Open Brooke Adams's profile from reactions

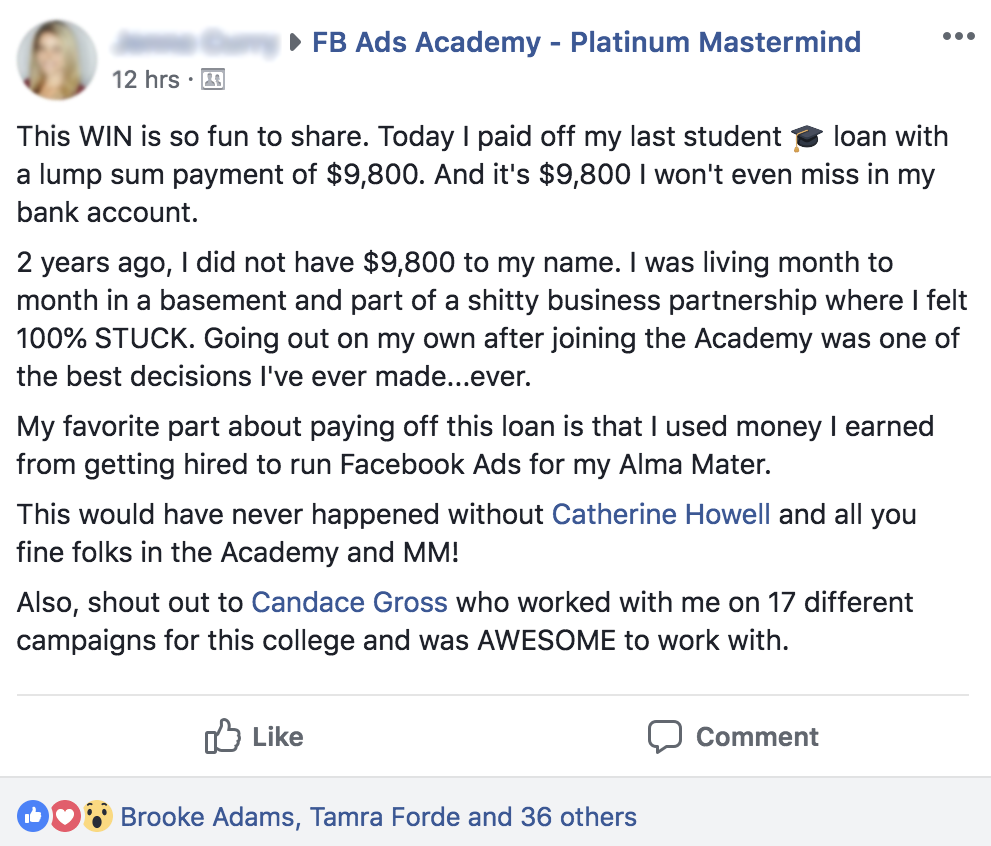[208, 817]
